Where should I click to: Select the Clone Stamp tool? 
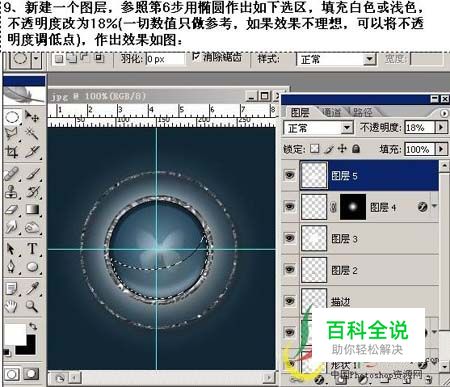12,192
